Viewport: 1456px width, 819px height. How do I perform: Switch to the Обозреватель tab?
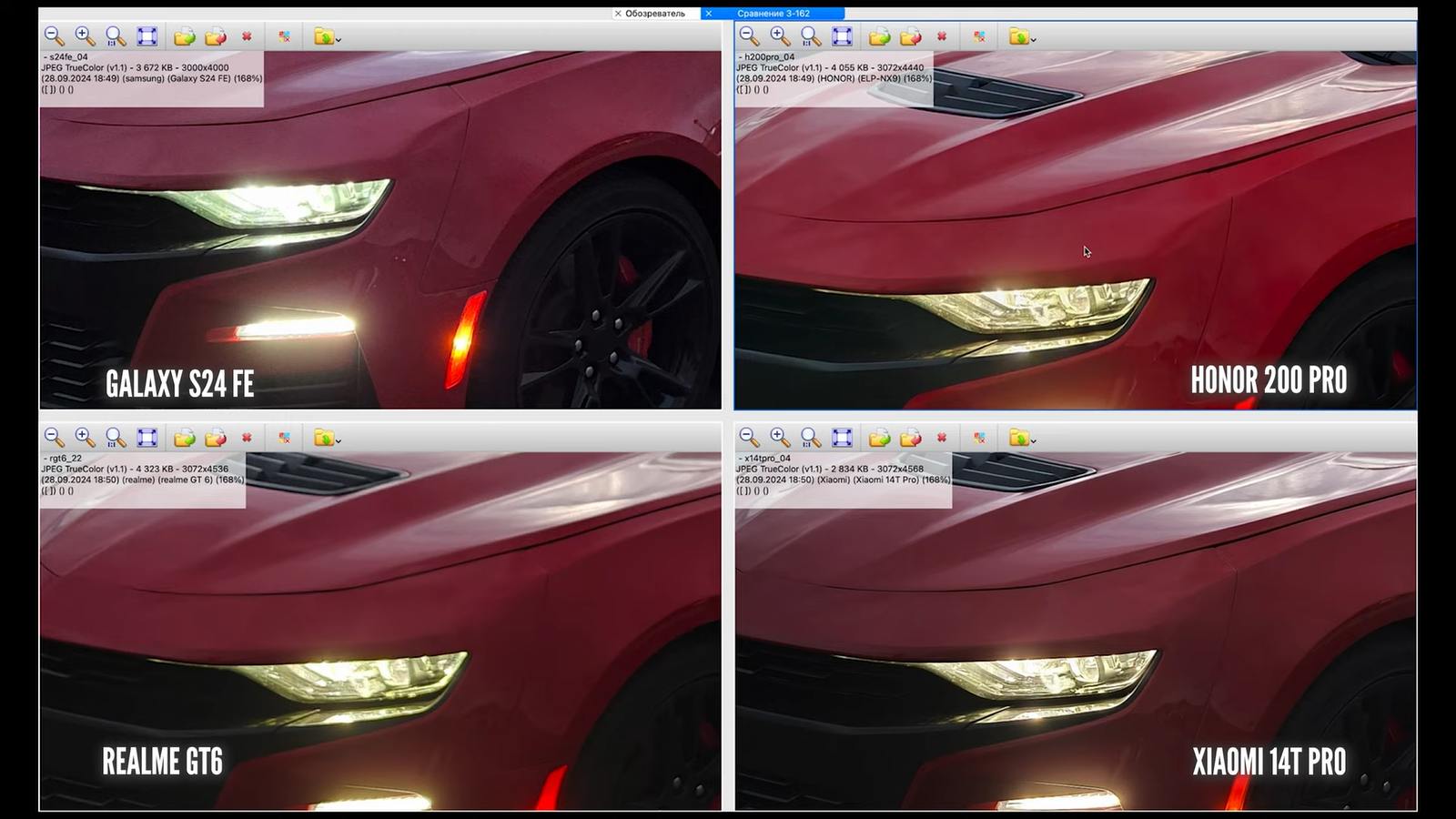tap(655, 14)
